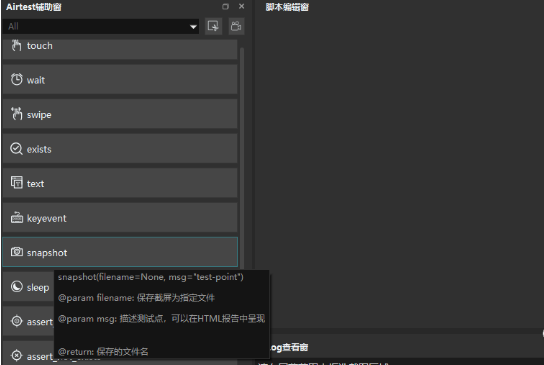Click the last assert row's target icon

[x=17, y=355]
